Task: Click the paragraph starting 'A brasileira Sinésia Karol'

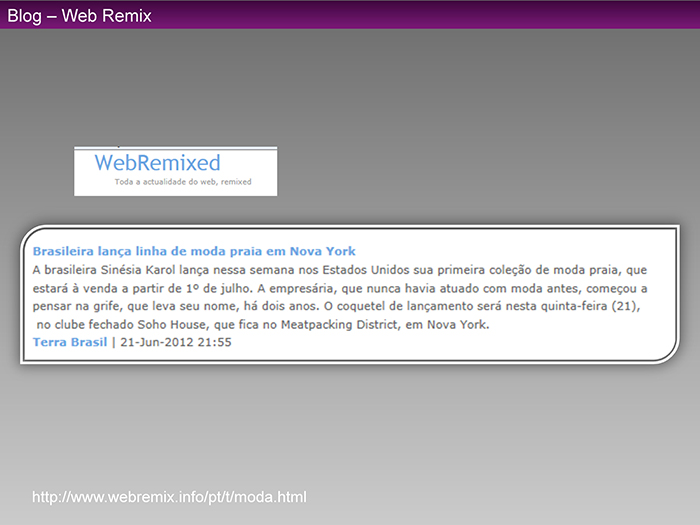Action: point(340,297)
